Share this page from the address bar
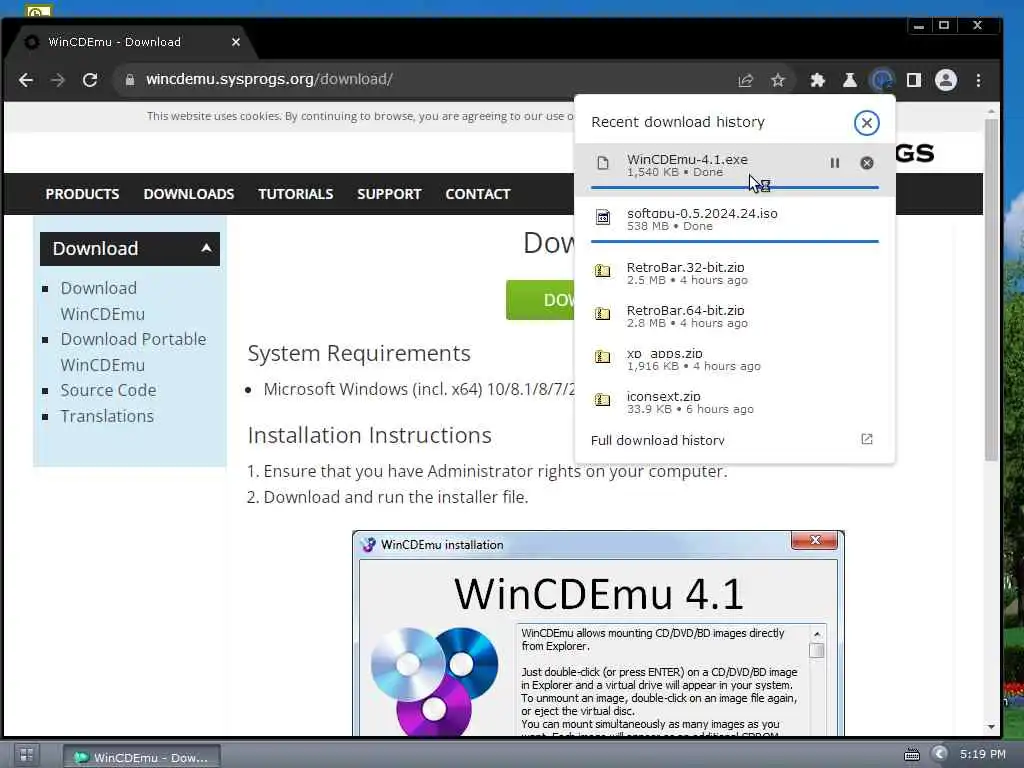The image size is (1024, 768). click(745, 80)
